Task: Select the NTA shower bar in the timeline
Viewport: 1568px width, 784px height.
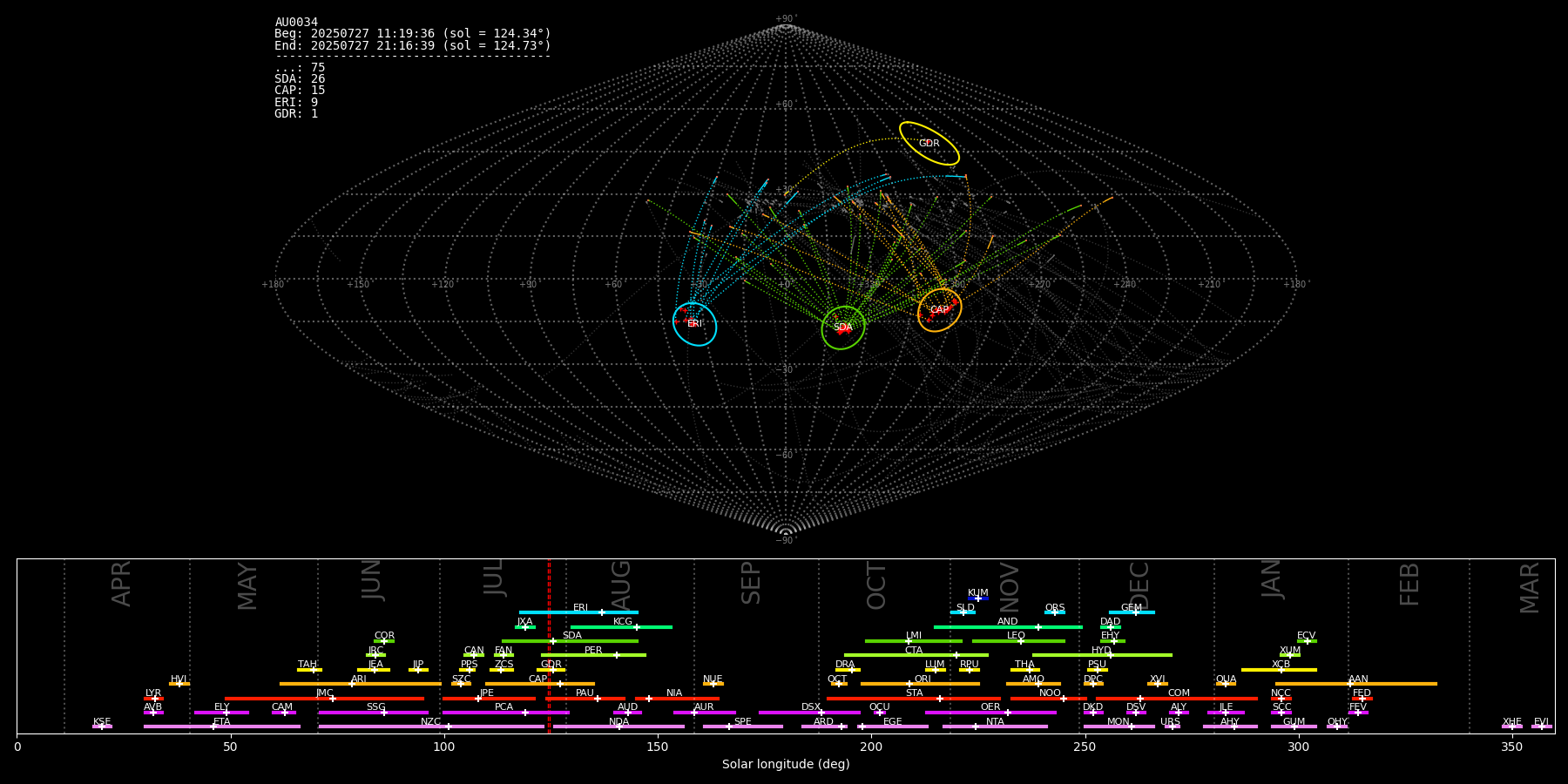Action: [995, 727]
